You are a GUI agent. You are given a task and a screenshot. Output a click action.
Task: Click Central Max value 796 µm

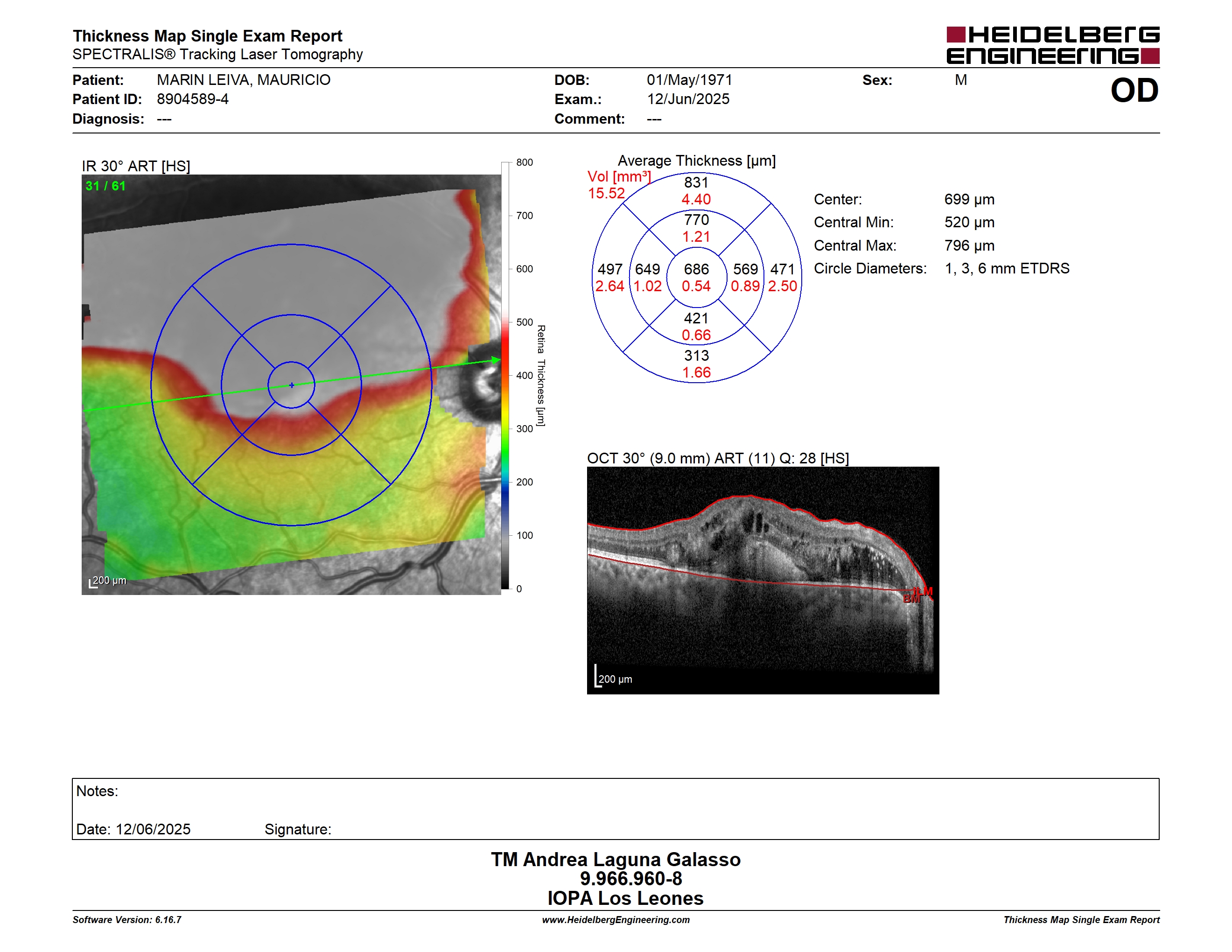click(x=969, y=246)
